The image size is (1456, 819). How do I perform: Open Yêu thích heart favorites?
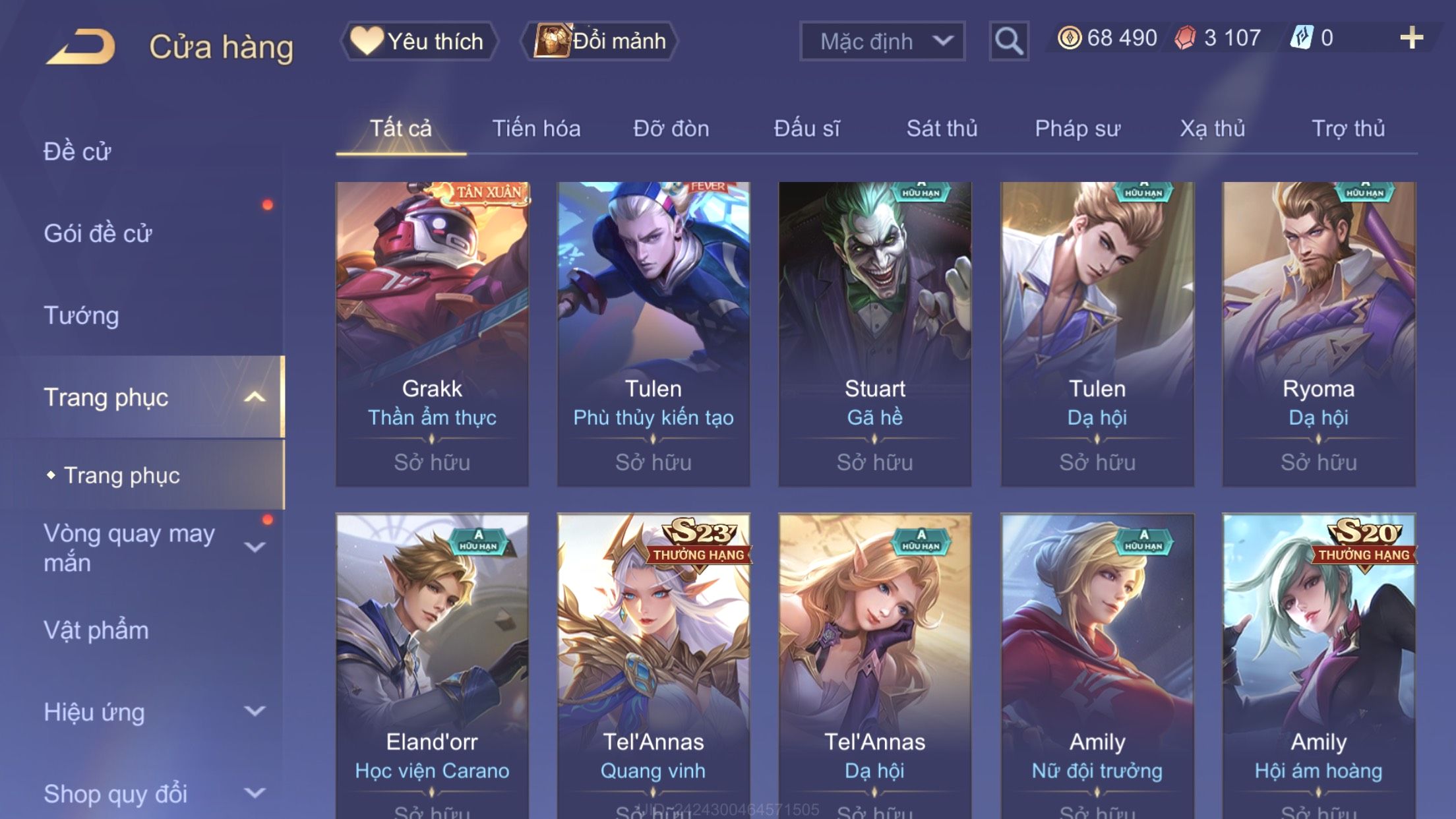419,41
